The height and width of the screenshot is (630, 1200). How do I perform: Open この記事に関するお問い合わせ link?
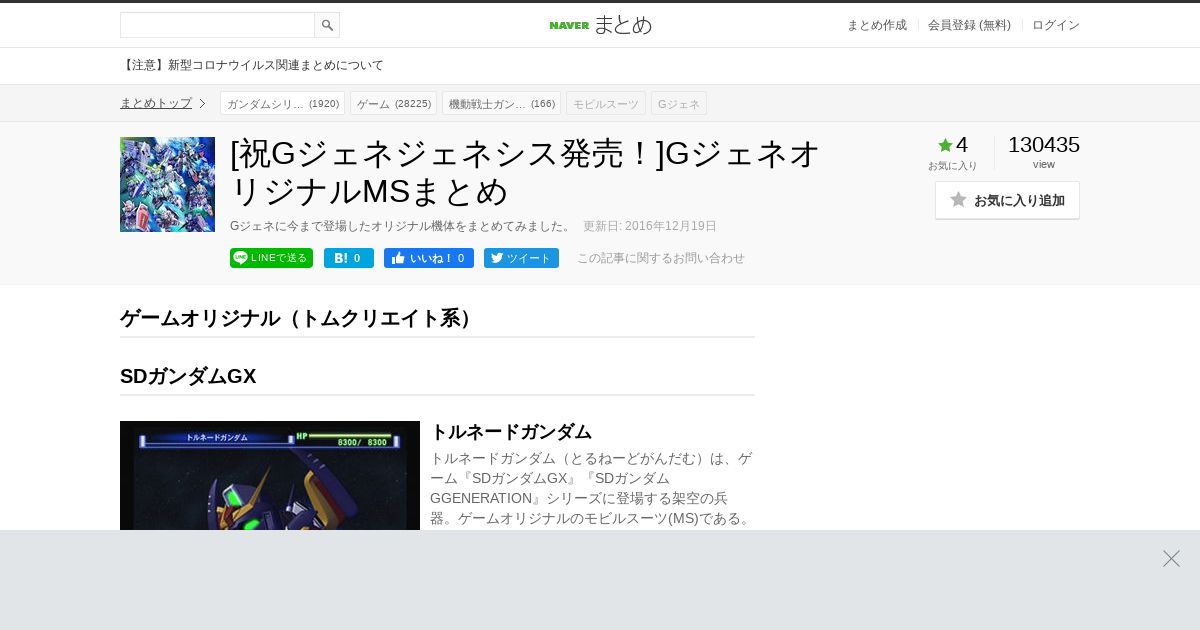(660, 258)
